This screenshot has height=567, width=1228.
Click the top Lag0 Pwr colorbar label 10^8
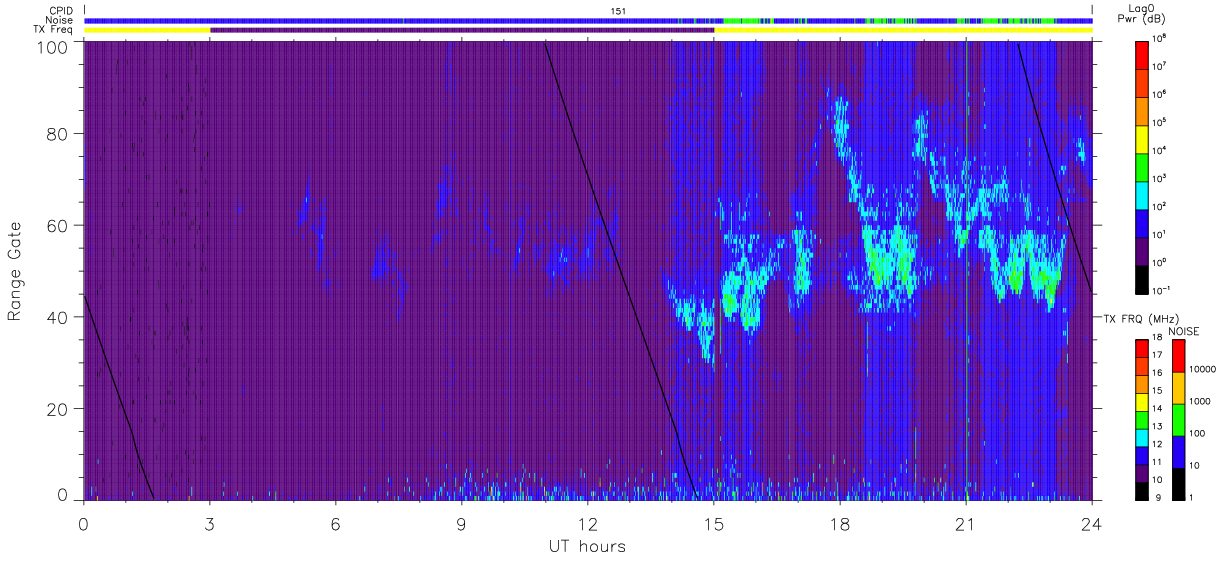tap(1158, 39)
